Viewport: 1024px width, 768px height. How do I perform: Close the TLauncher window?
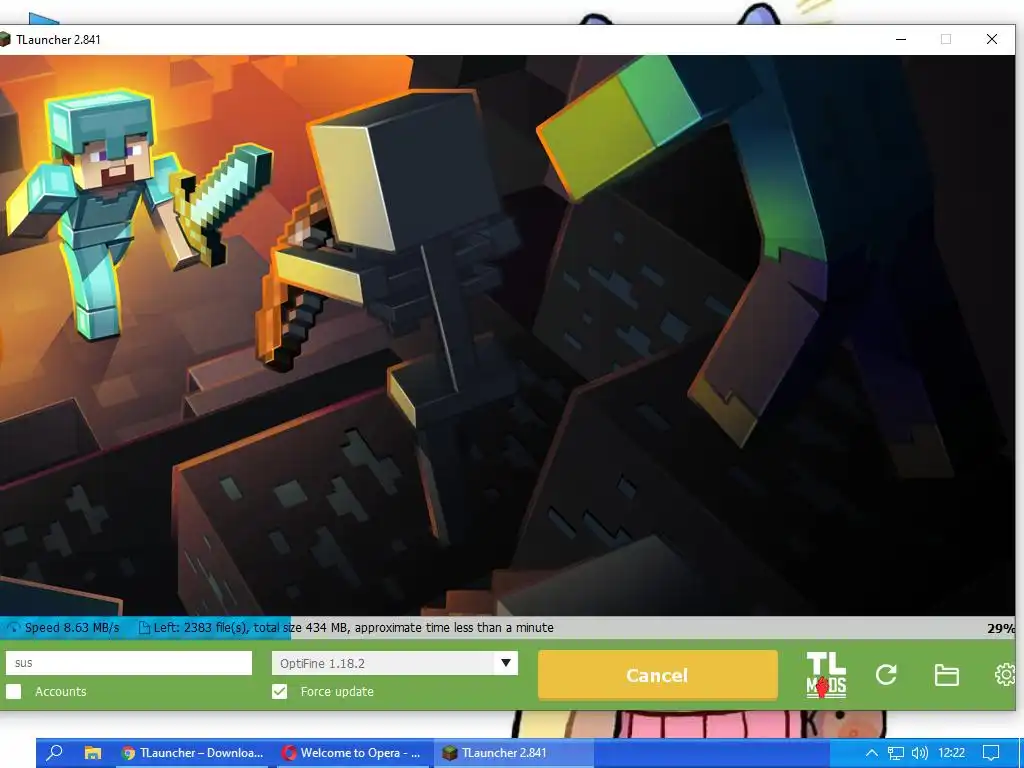[x=992, y=39]
